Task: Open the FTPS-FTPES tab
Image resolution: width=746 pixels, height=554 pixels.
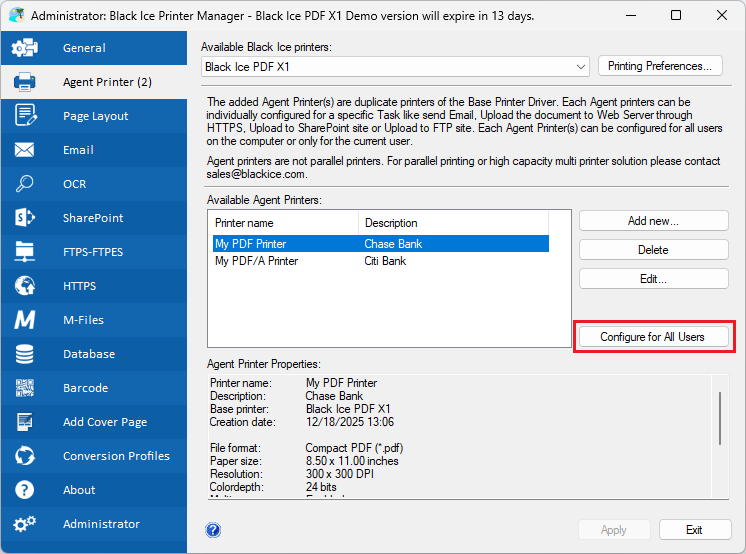Action: click(93, 252)
